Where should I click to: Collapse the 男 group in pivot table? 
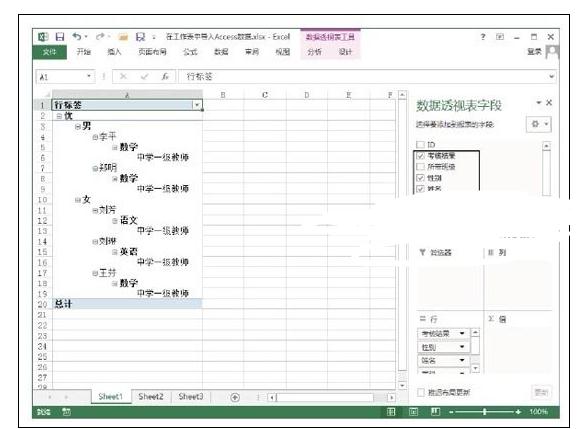pos(78,127)
